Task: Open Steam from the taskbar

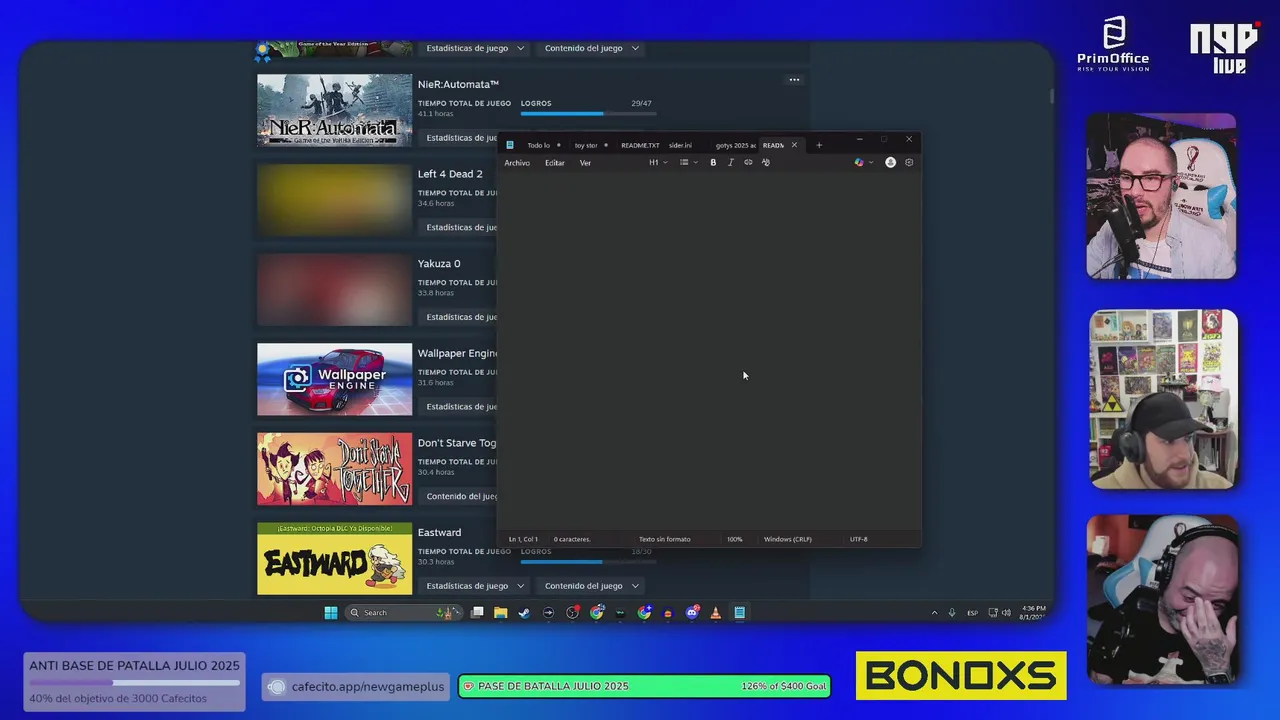Action: point(524,613)
